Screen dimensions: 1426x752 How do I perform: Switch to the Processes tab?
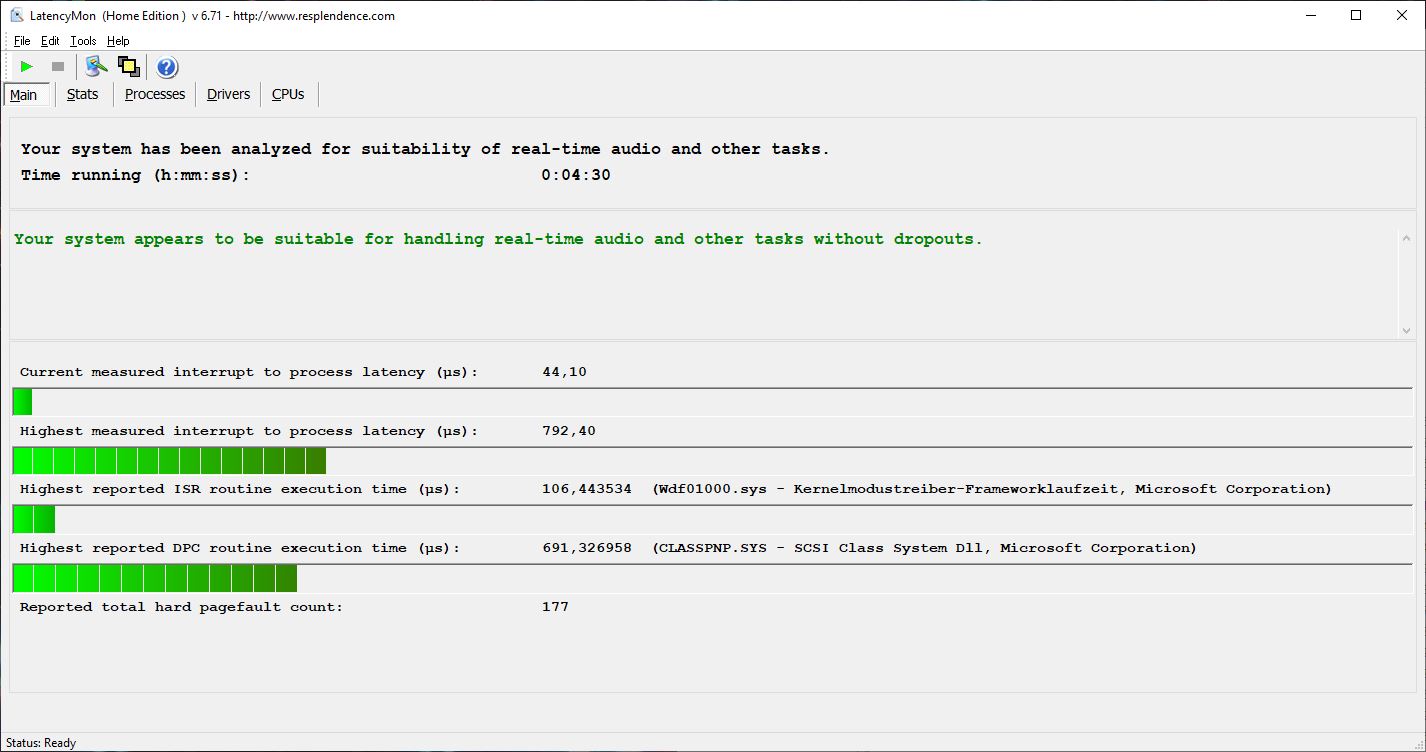(155, 94)
